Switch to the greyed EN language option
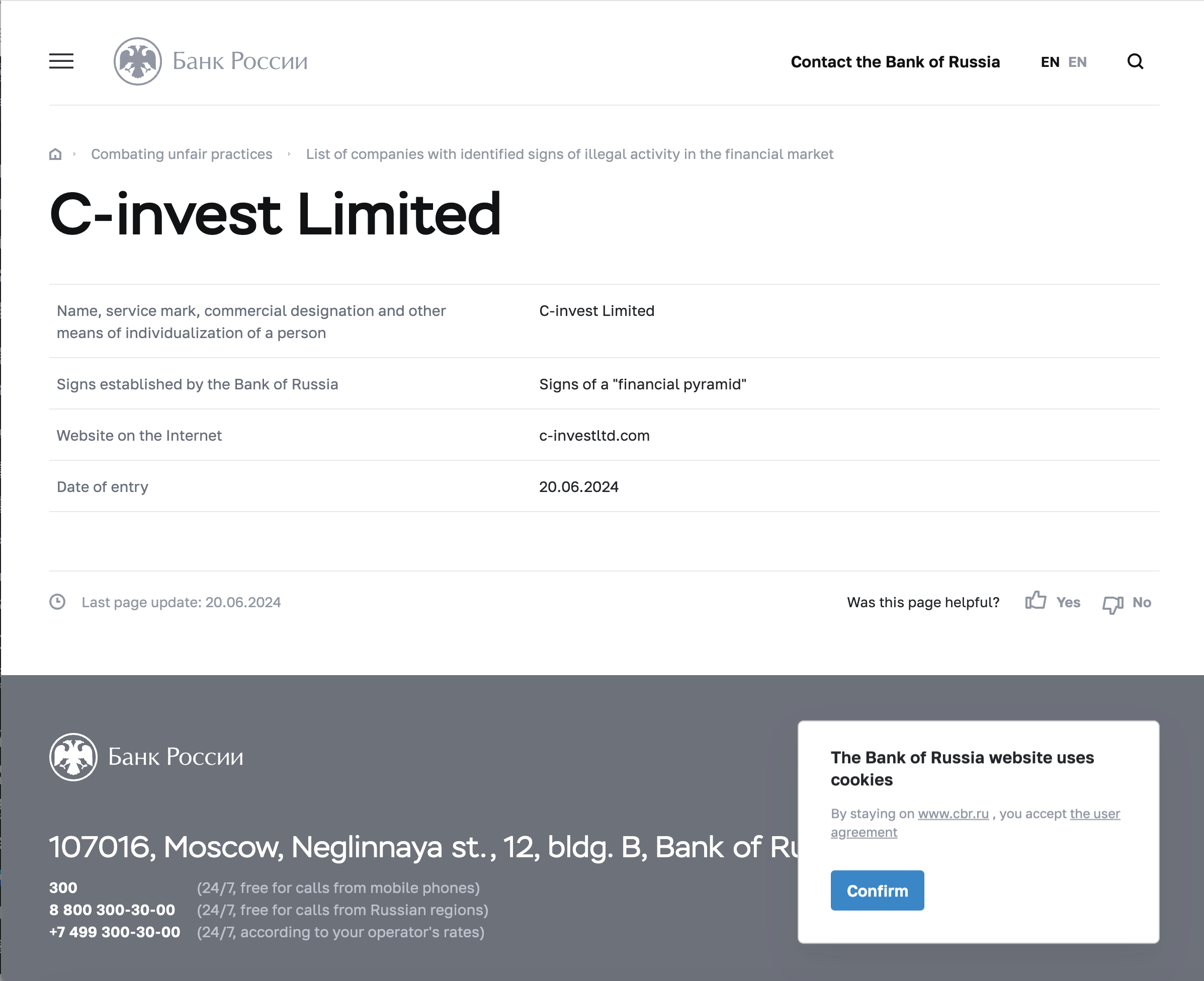This screenshot has width=1204, height=981. (1077, 61)
